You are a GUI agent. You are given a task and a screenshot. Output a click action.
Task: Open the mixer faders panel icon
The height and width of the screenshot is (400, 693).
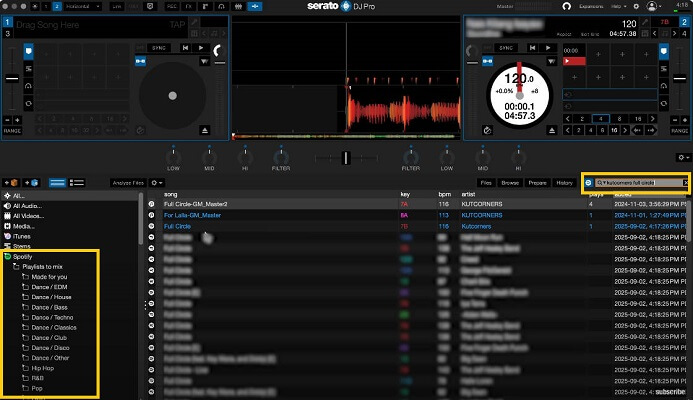(x=238, y=6)
